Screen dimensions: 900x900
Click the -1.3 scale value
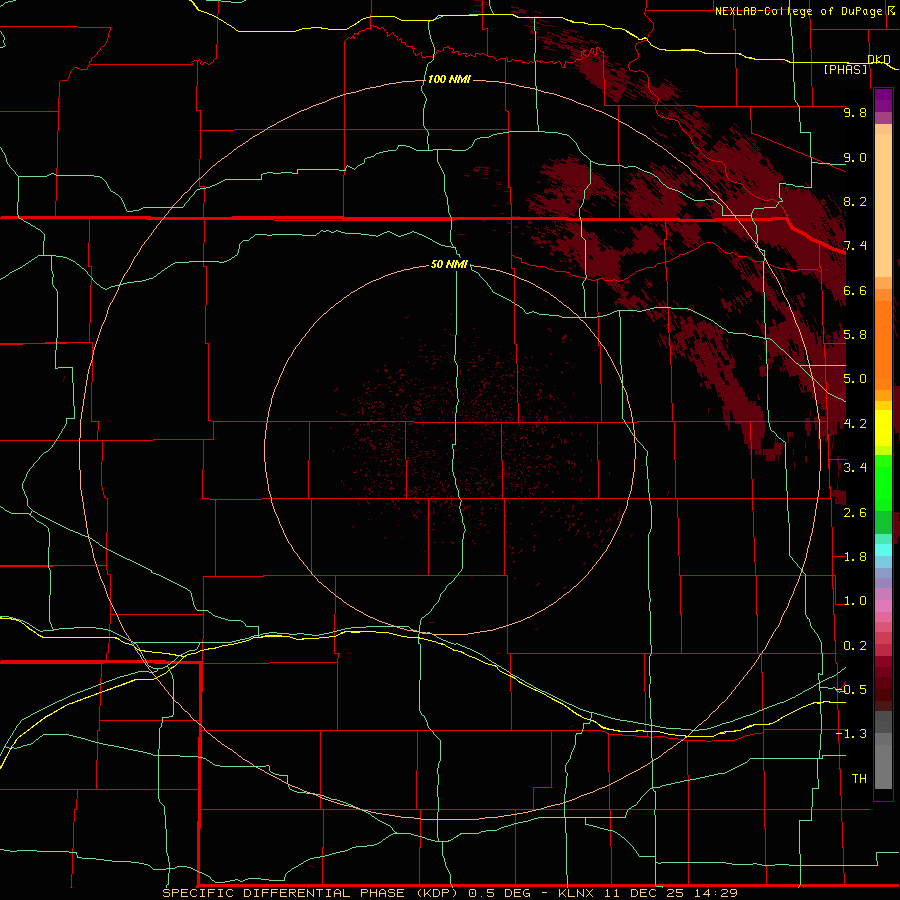tap(852, 734)
